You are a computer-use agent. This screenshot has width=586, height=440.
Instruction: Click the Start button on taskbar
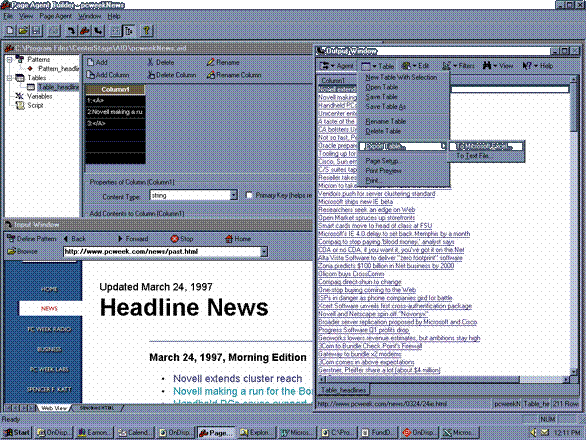[16, 433]
